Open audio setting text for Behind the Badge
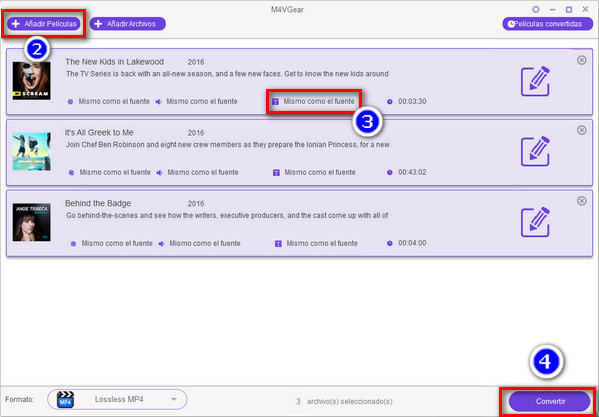The width and height of the screenshot is (599, 417). click(205, 243)
